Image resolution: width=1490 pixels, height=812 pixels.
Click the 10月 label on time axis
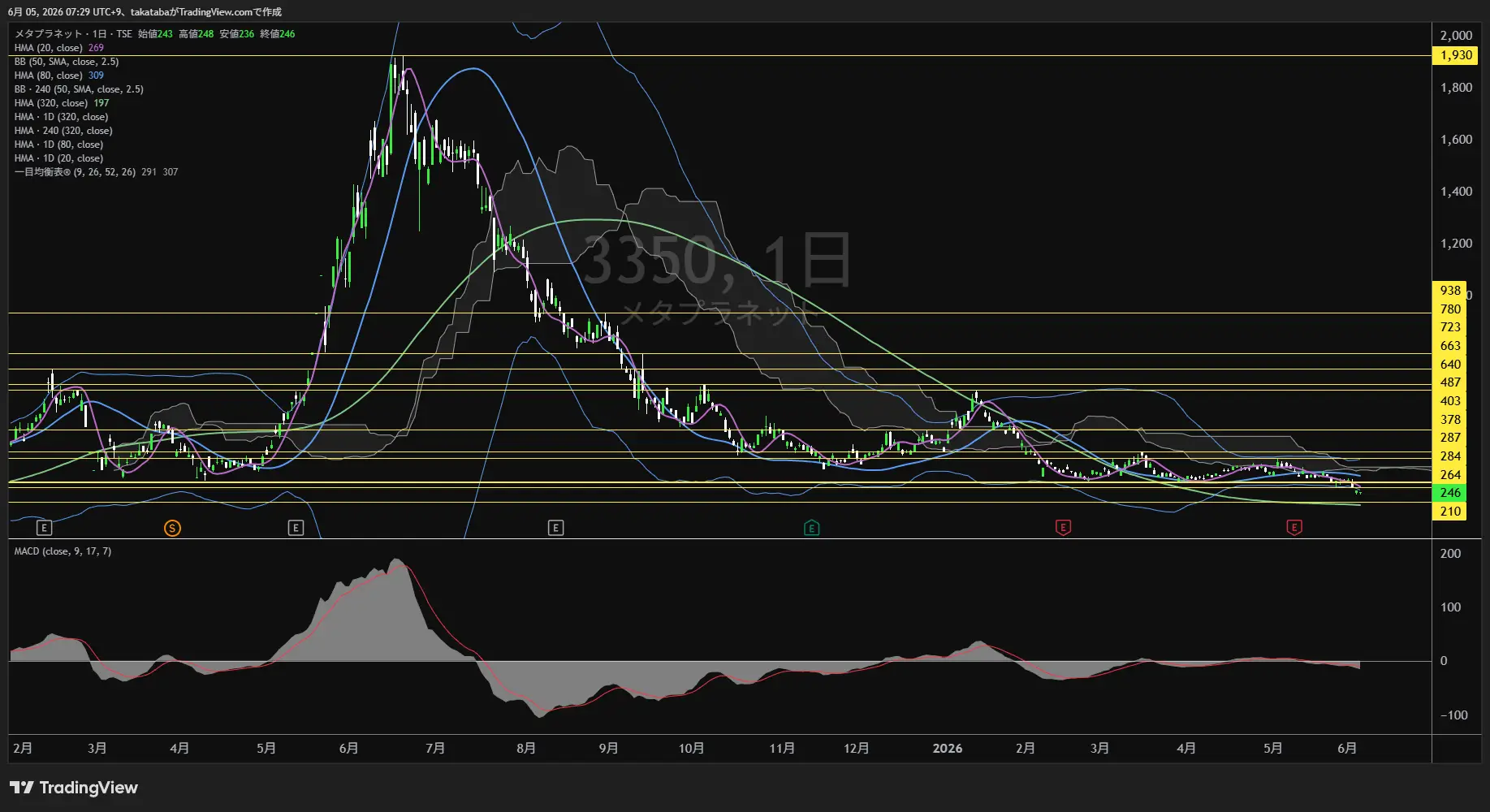pos(691,749)
